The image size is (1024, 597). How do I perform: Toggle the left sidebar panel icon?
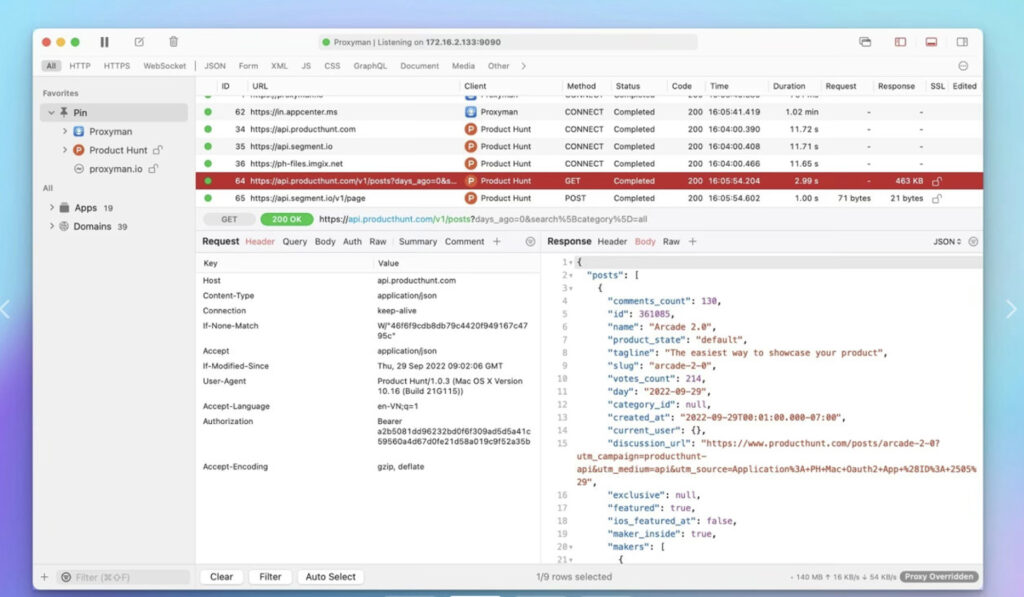(x=901, y=42)
